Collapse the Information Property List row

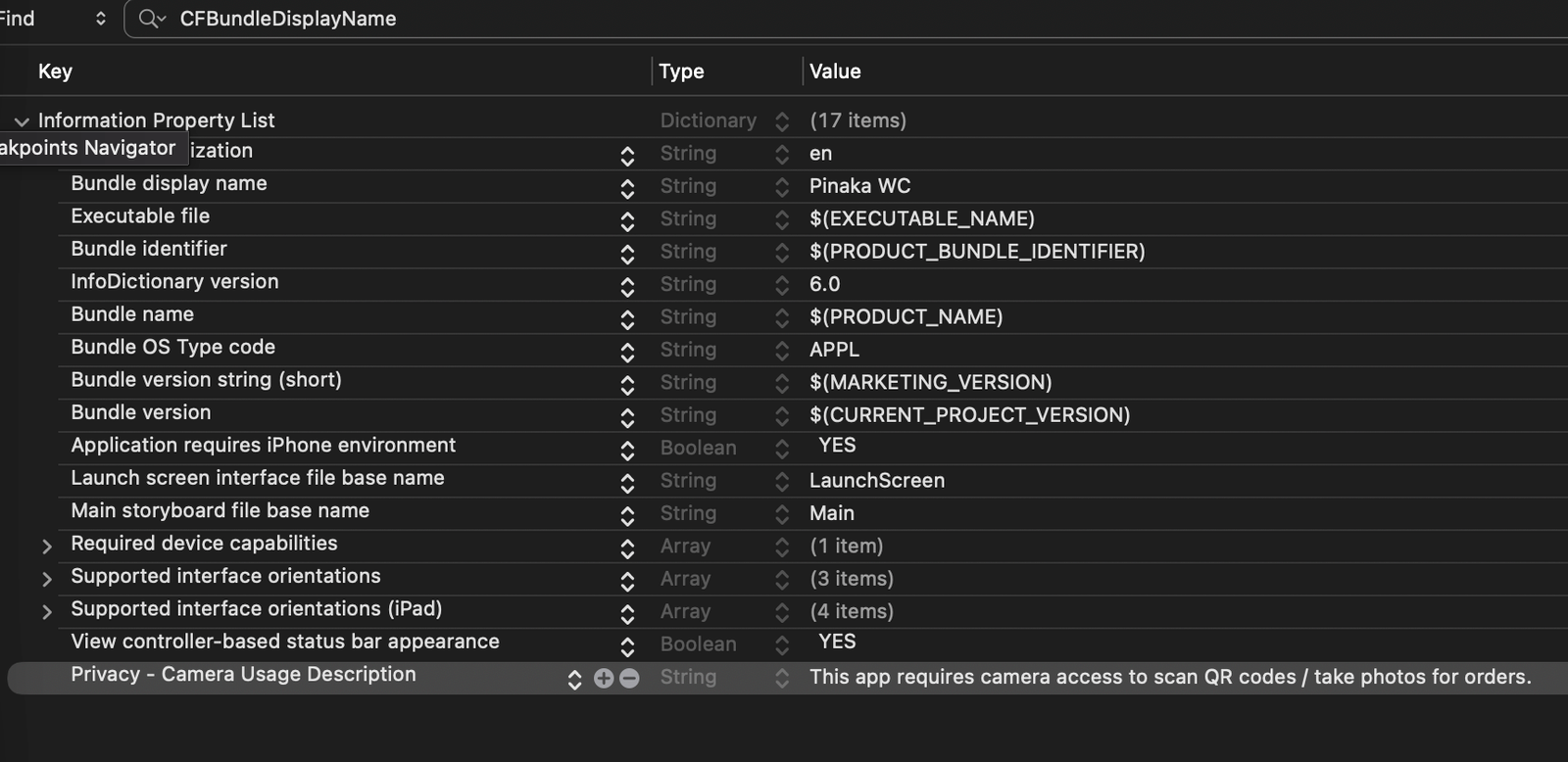coord(22,121)
